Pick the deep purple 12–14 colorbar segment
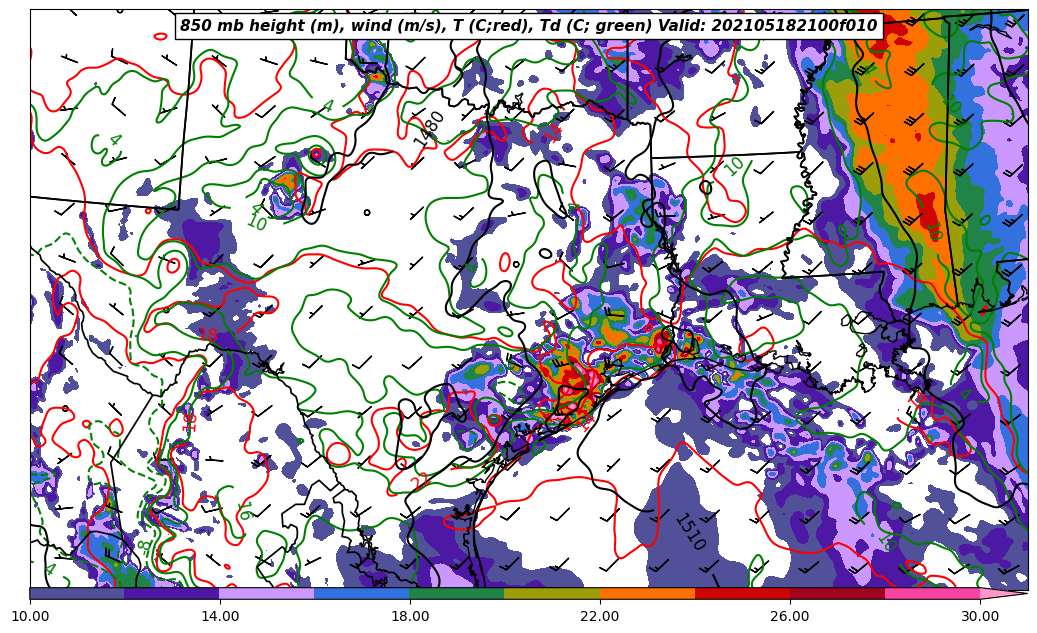This screenshot has width=1037, height=633. (x=172, y=593)
